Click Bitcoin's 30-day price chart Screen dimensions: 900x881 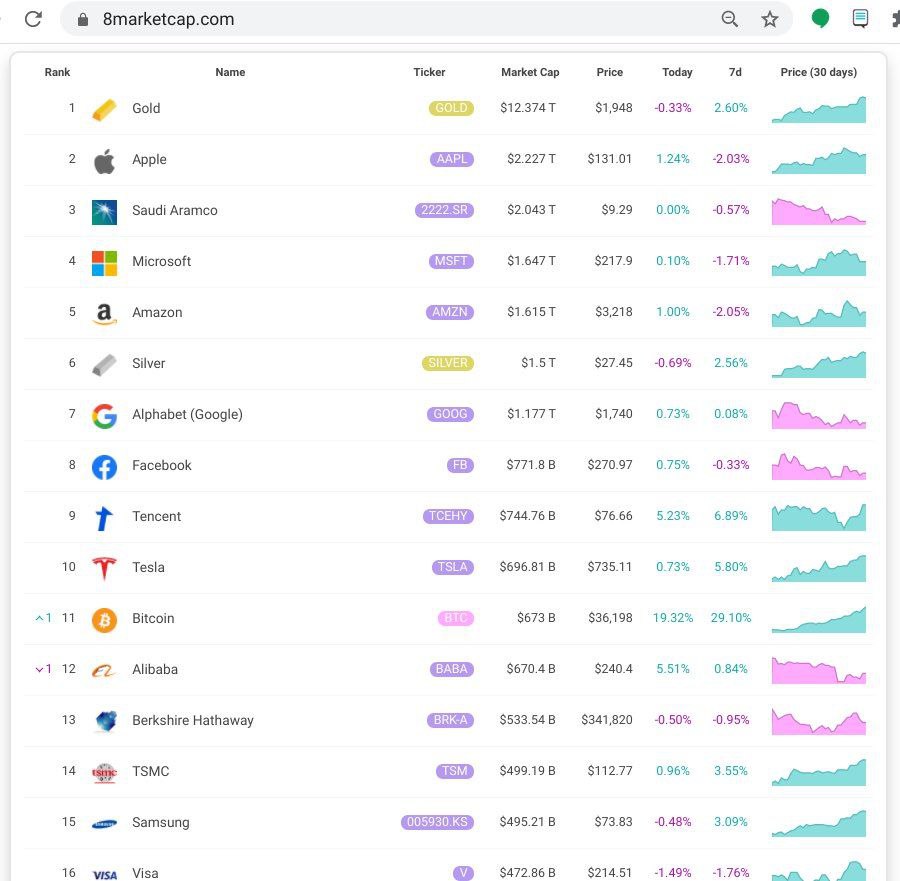[x=818, y=620]
